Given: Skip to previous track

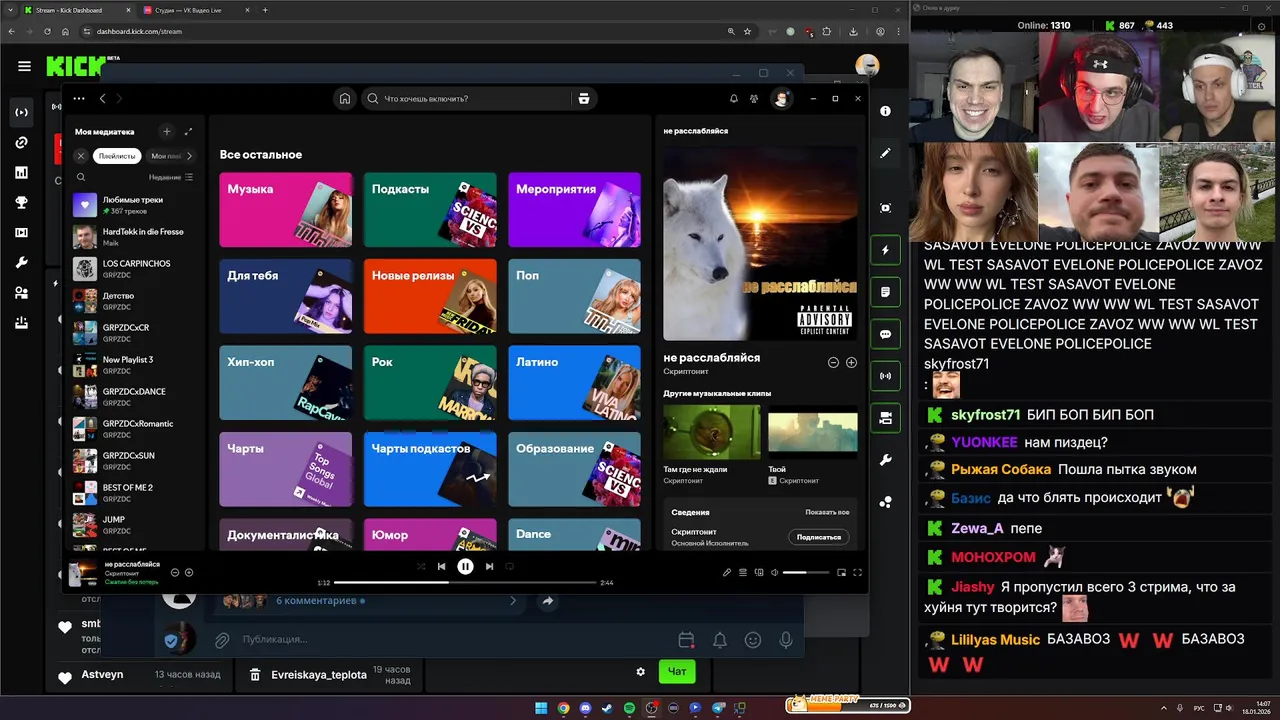Looking at the screenshot, I should [x=441, y=566].
